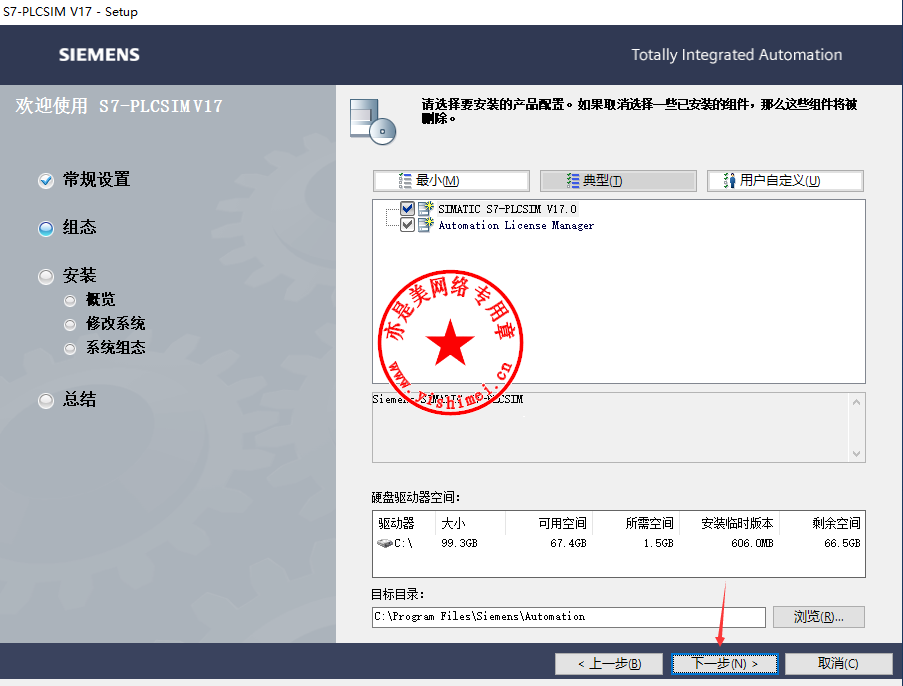Click the SIEMENS logo in the header
The width and height of the screenshot is (903, 686).
point(99,55)
